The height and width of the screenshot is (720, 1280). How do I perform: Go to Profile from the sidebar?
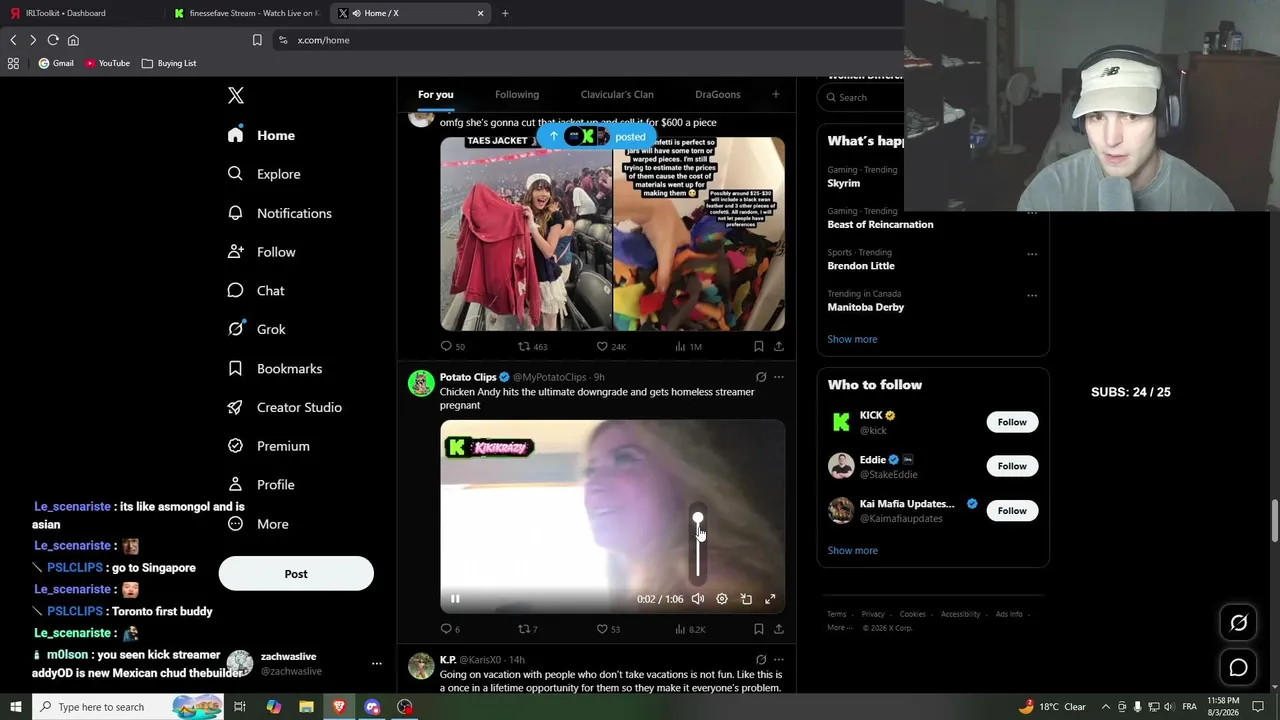[261, 485]
